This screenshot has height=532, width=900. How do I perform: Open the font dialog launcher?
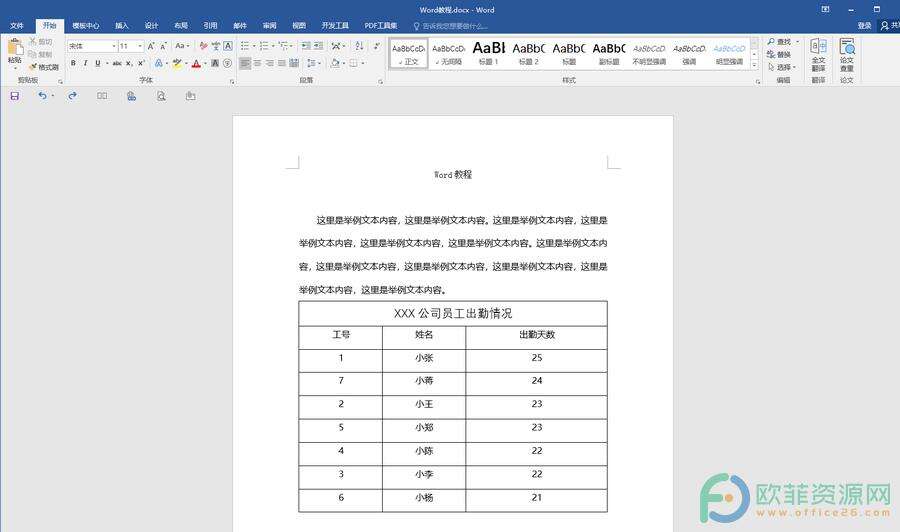pos(232,81)
